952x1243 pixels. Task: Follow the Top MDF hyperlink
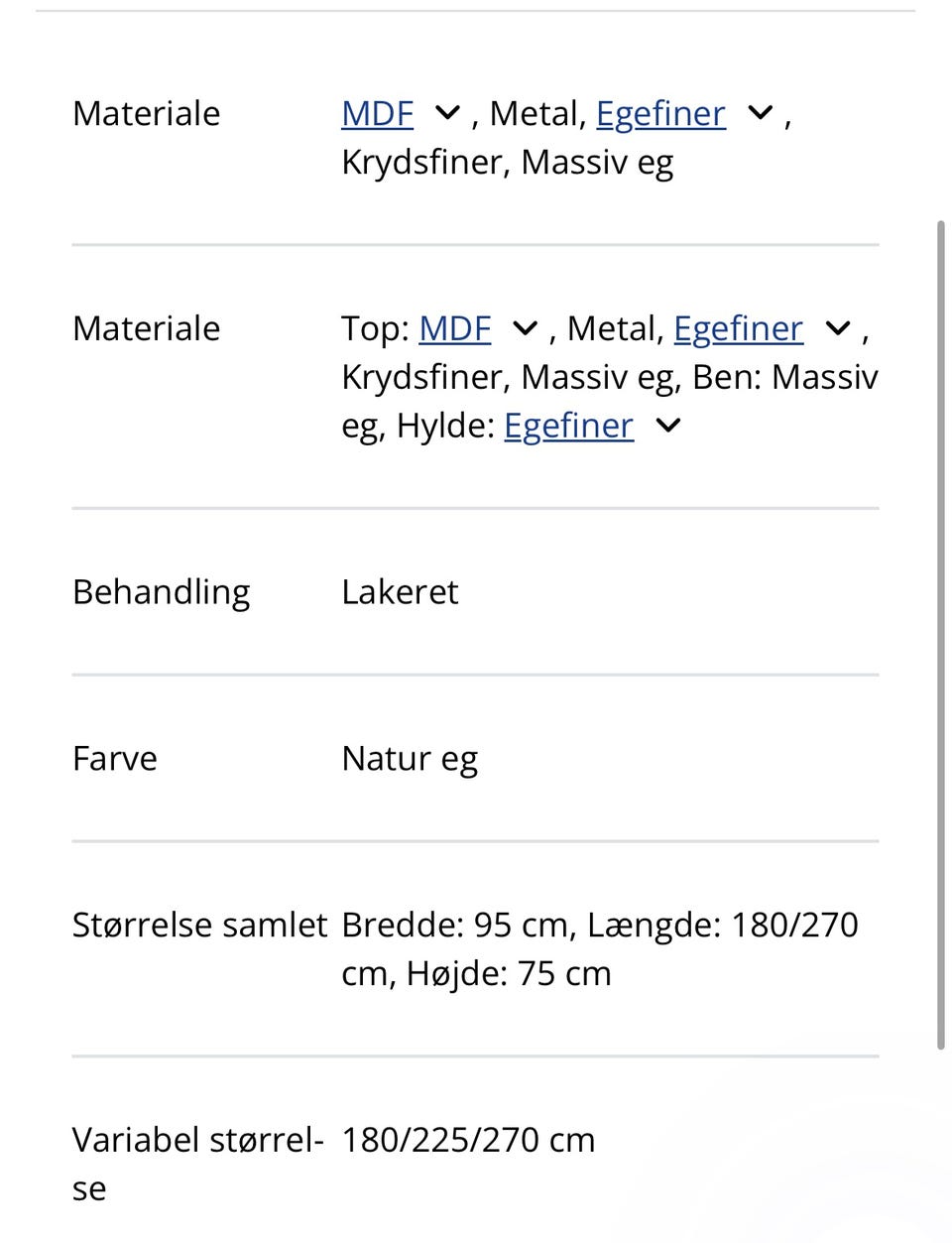pyautogui.click(x=454, y=327)
